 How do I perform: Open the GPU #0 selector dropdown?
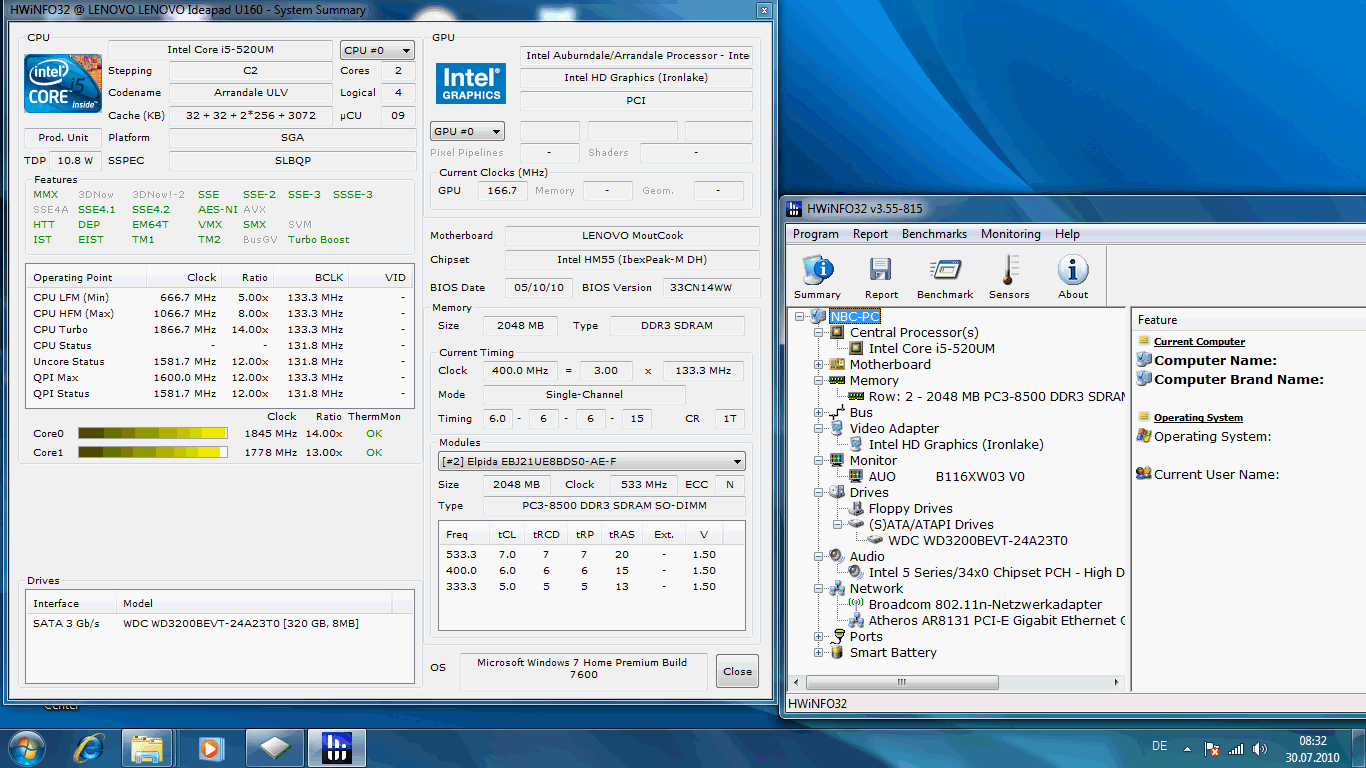click(x=467, y=131)
